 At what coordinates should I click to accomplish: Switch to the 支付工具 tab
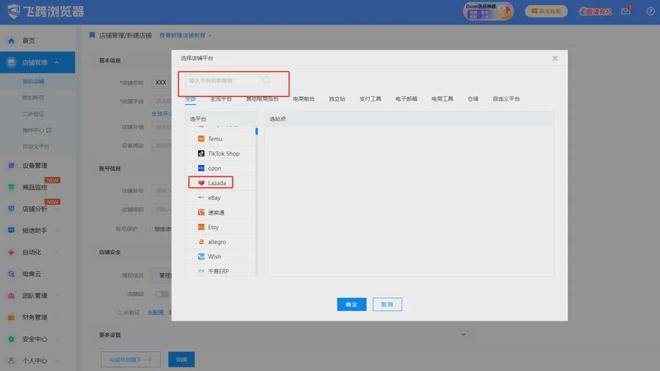370,99
